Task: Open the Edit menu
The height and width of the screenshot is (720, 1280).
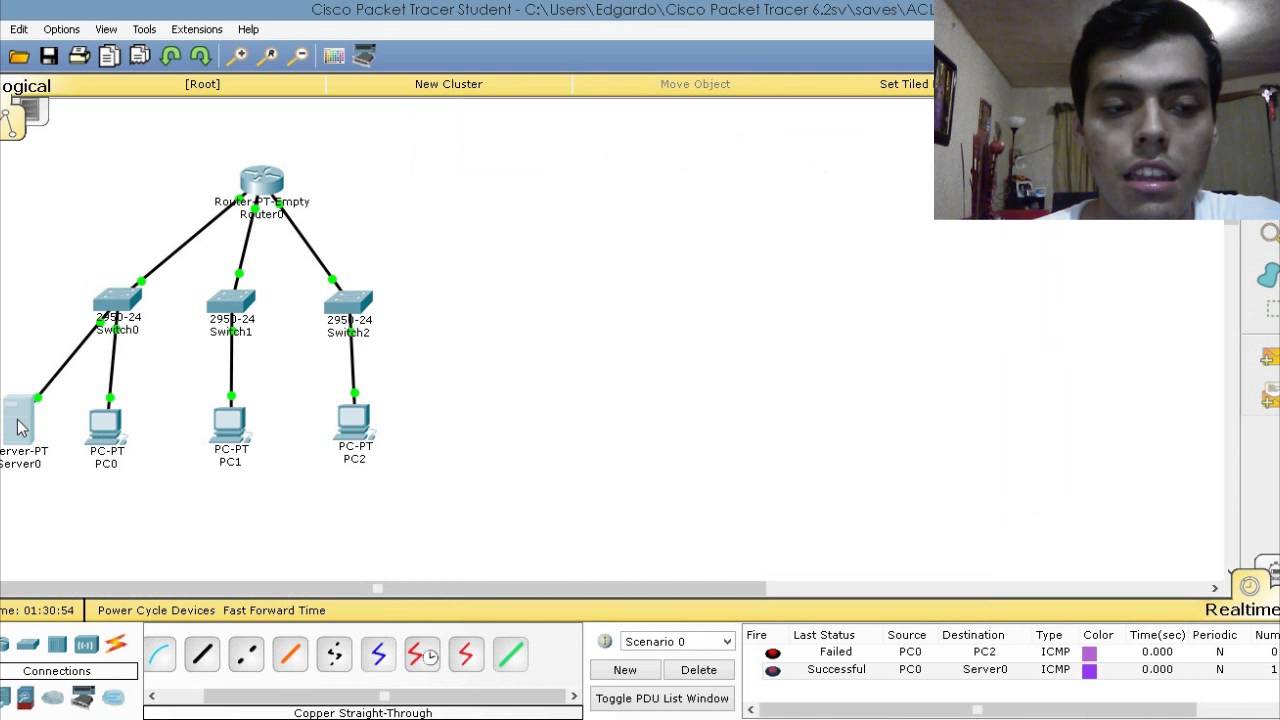Action: tap(19, 29)
